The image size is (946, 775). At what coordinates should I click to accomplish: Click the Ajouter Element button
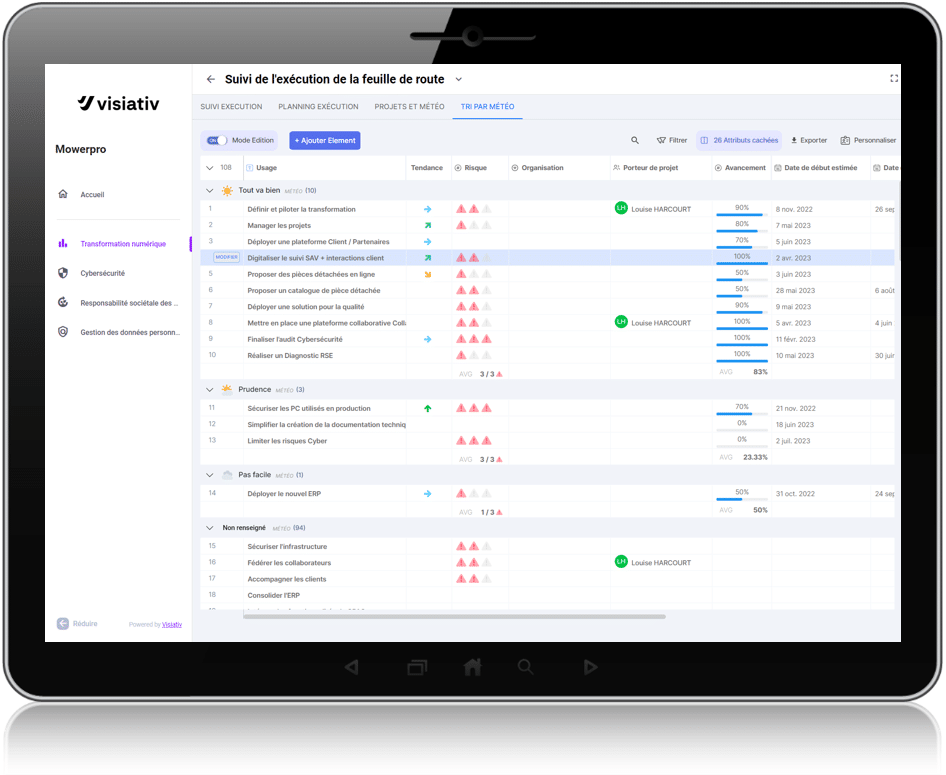pyautogui.click(x=325, y=141)
